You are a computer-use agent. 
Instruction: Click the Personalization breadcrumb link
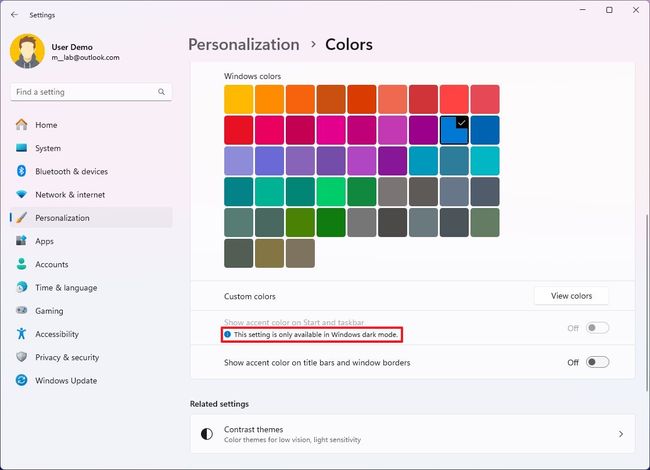coord(243,44)
